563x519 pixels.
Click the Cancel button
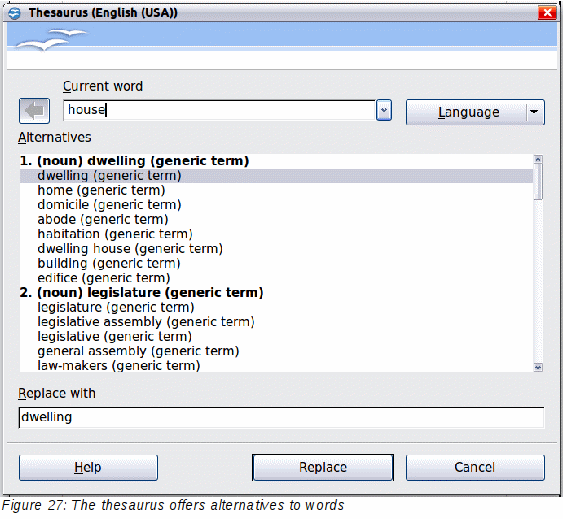click(475, 467)
